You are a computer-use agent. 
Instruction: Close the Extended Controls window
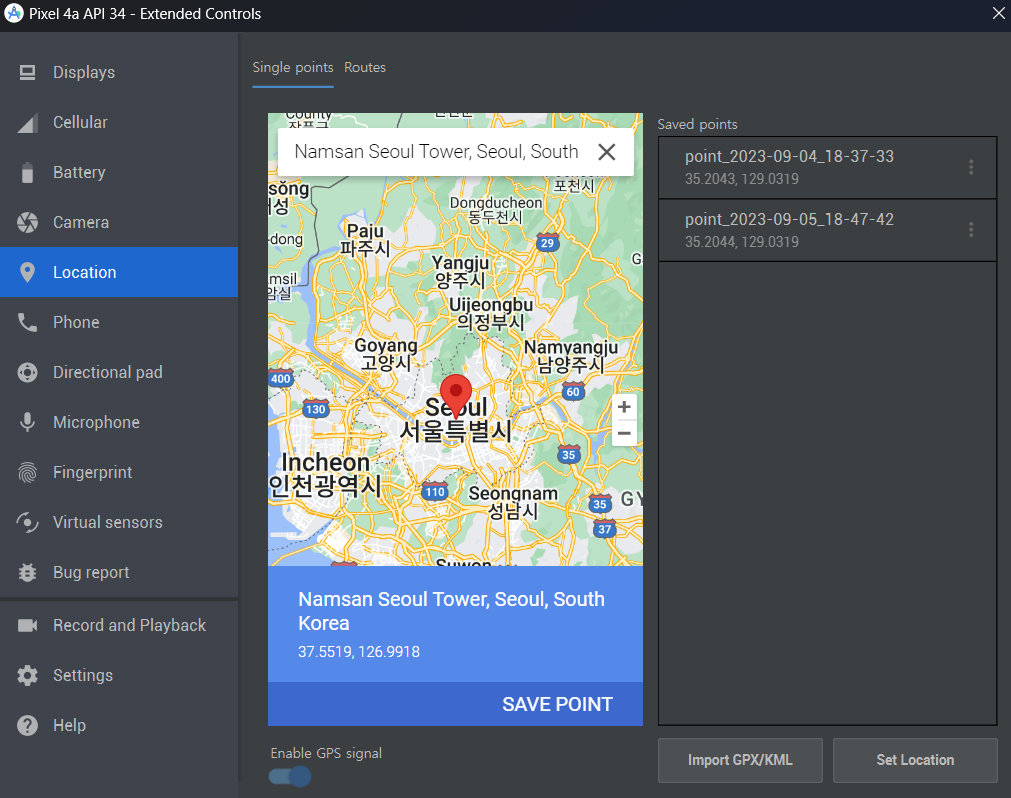(x=998, y=13)
